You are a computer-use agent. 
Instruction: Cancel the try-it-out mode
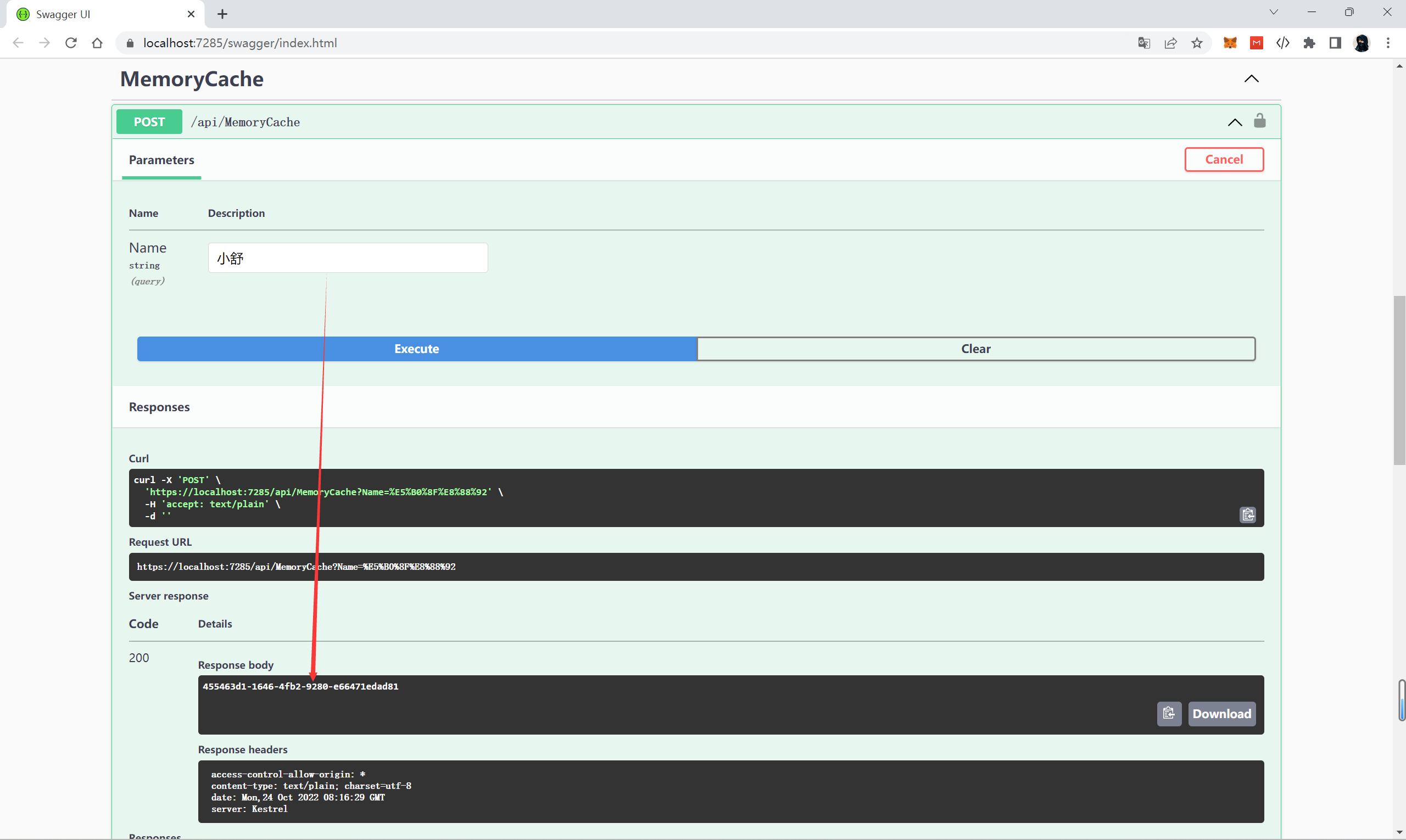tap(1224, 160)
